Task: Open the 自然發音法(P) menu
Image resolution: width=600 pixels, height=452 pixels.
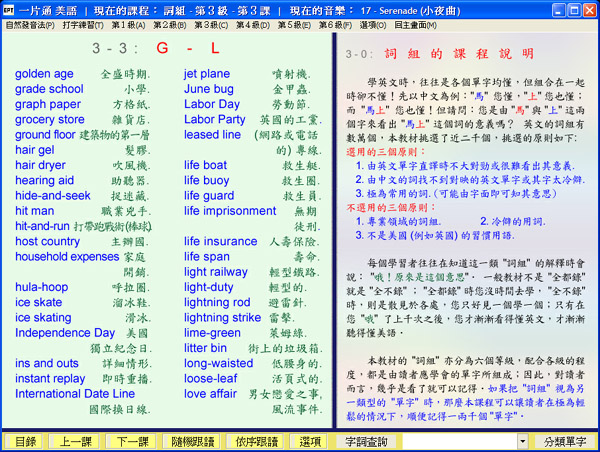Action: click(x=30, y=24)
